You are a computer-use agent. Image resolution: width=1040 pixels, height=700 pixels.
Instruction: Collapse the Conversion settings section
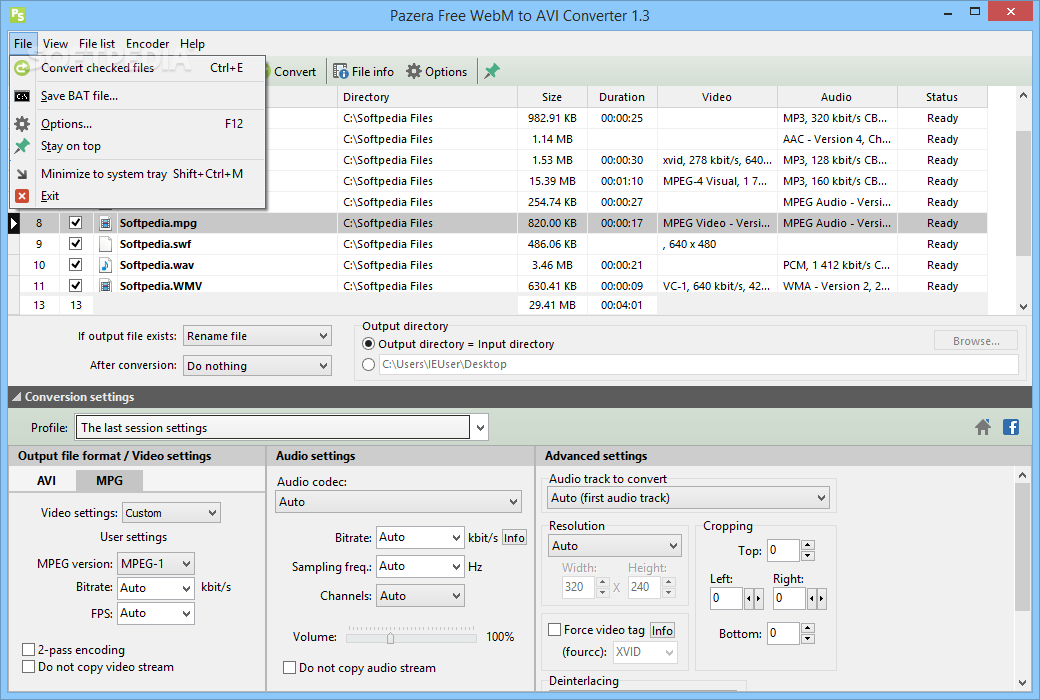pos(17,397)
